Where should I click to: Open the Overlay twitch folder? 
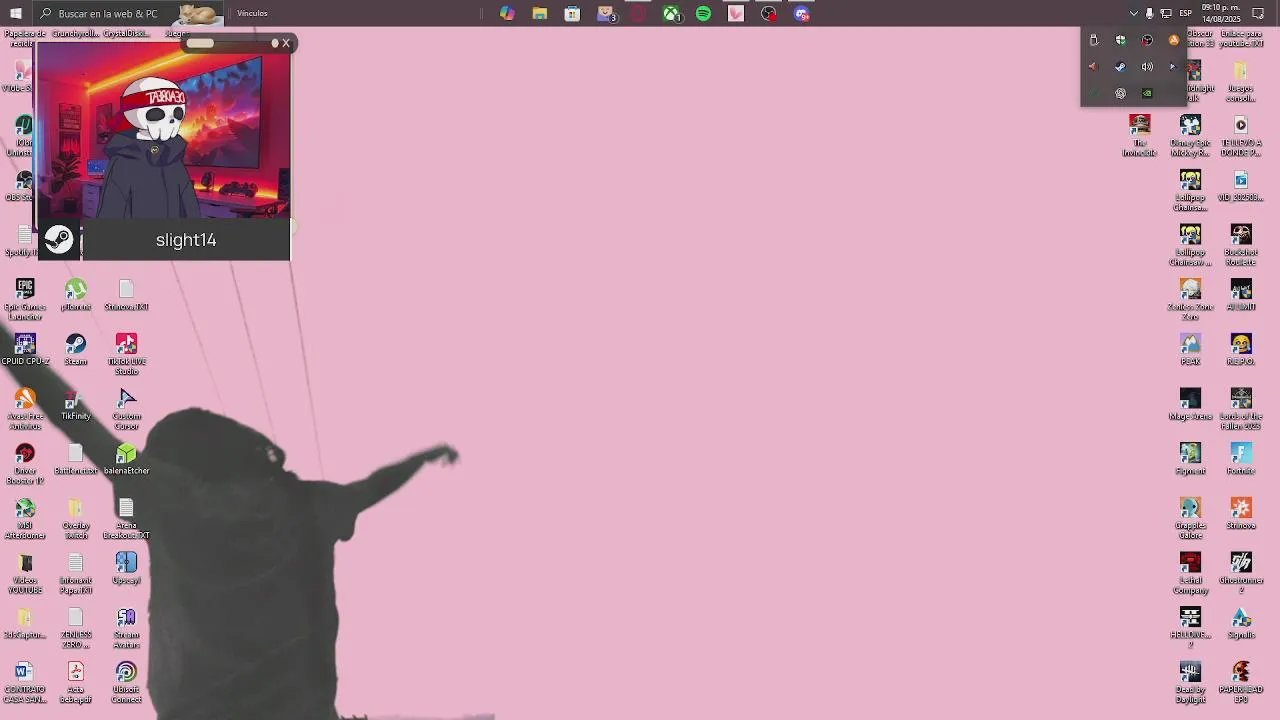[x=76, y=519]
